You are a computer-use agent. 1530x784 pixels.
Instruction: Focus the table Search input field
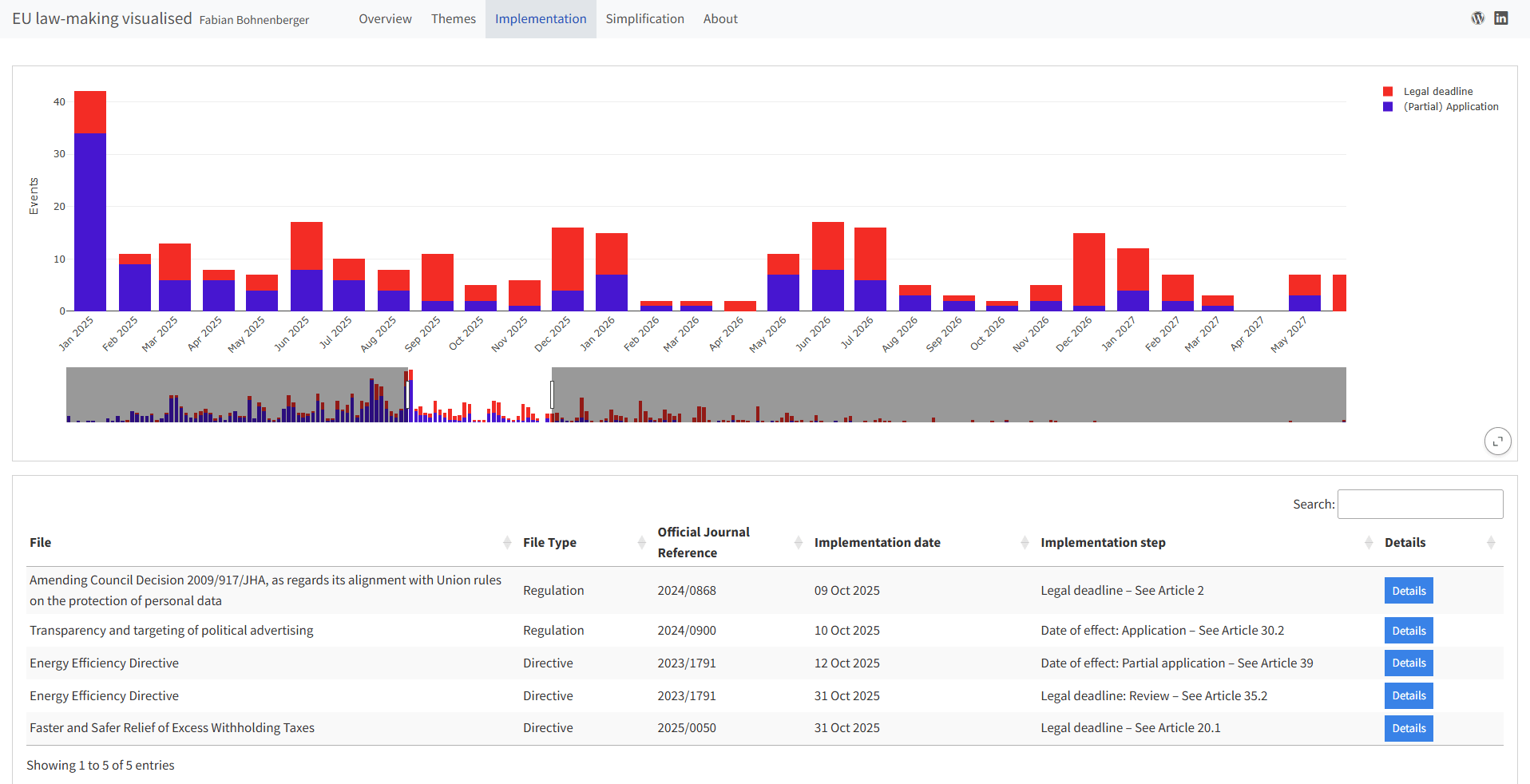[1420, 505]
